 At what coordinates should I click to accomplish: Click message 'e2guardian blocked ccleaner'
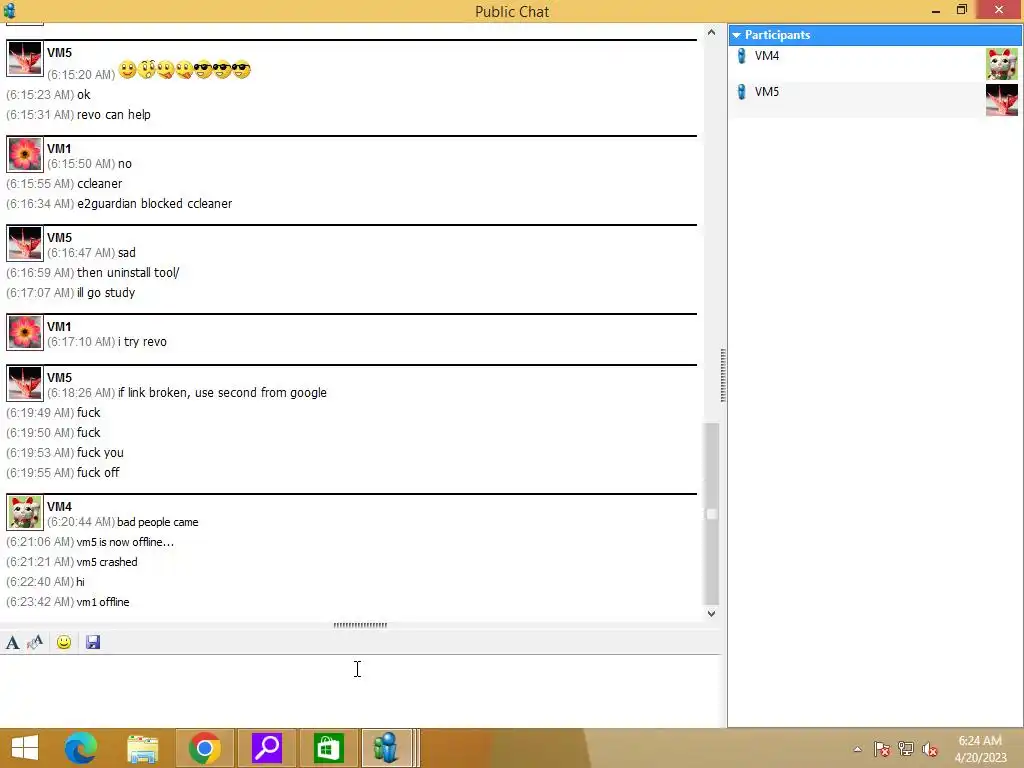(155, 204)
